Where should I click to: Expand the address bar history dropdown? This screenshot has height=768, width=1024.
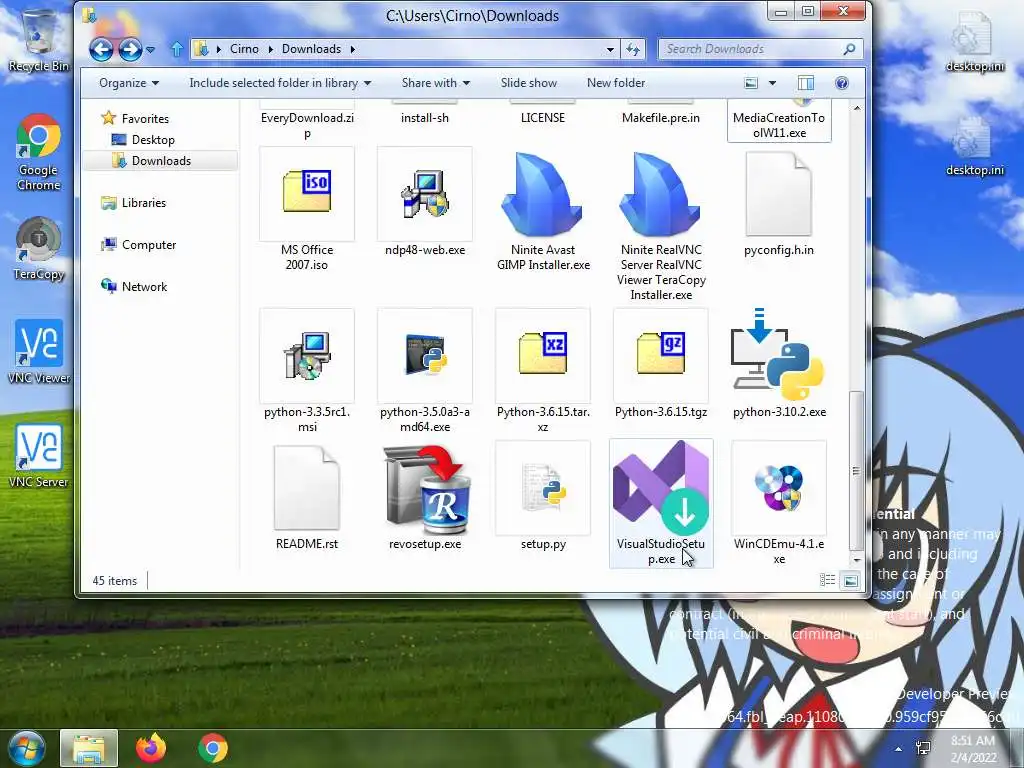pos(610,49)
